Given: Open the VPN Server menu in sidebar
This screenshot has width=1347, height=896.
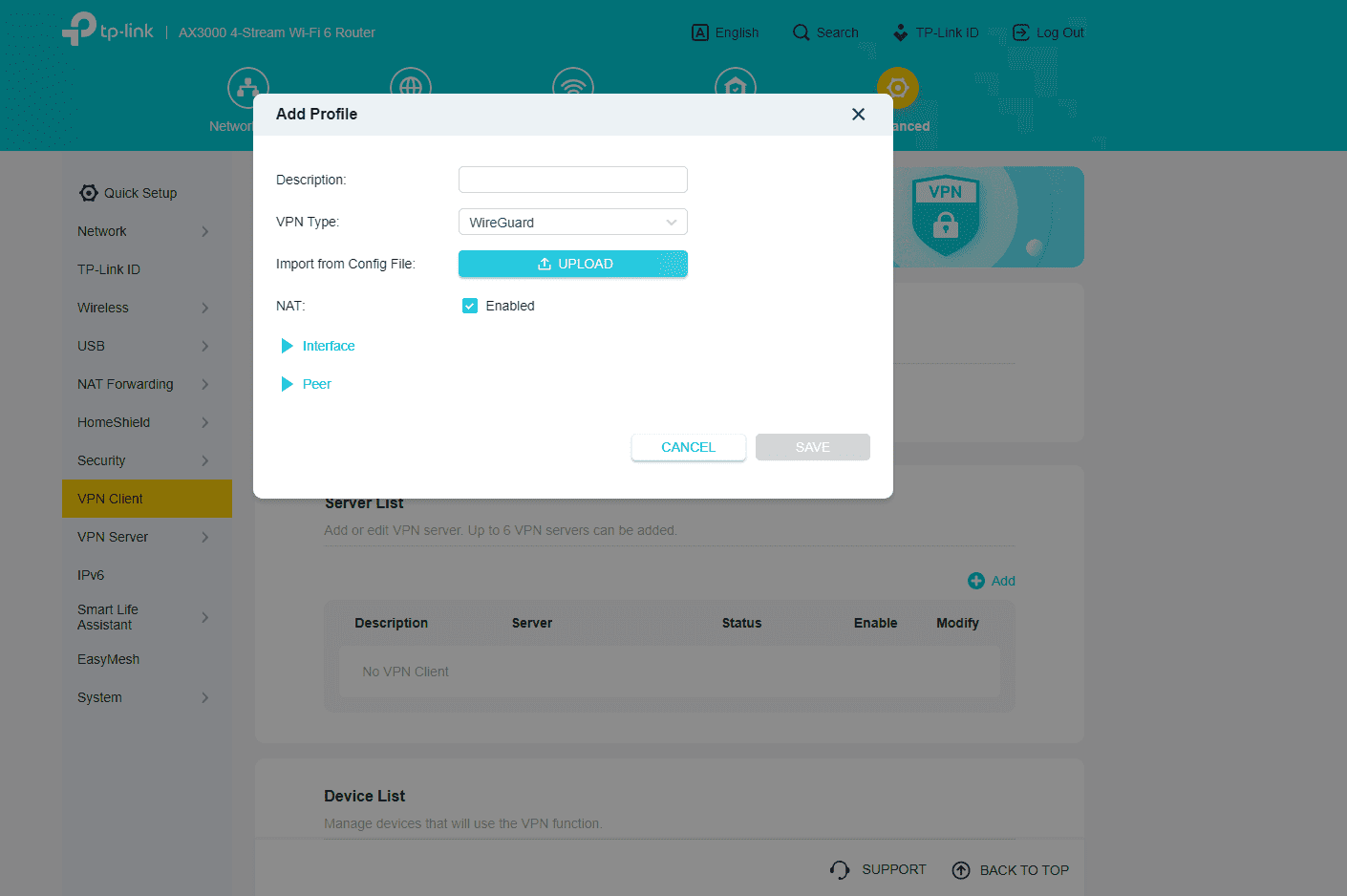Looking at the screenshot, I should pos(113,536).
